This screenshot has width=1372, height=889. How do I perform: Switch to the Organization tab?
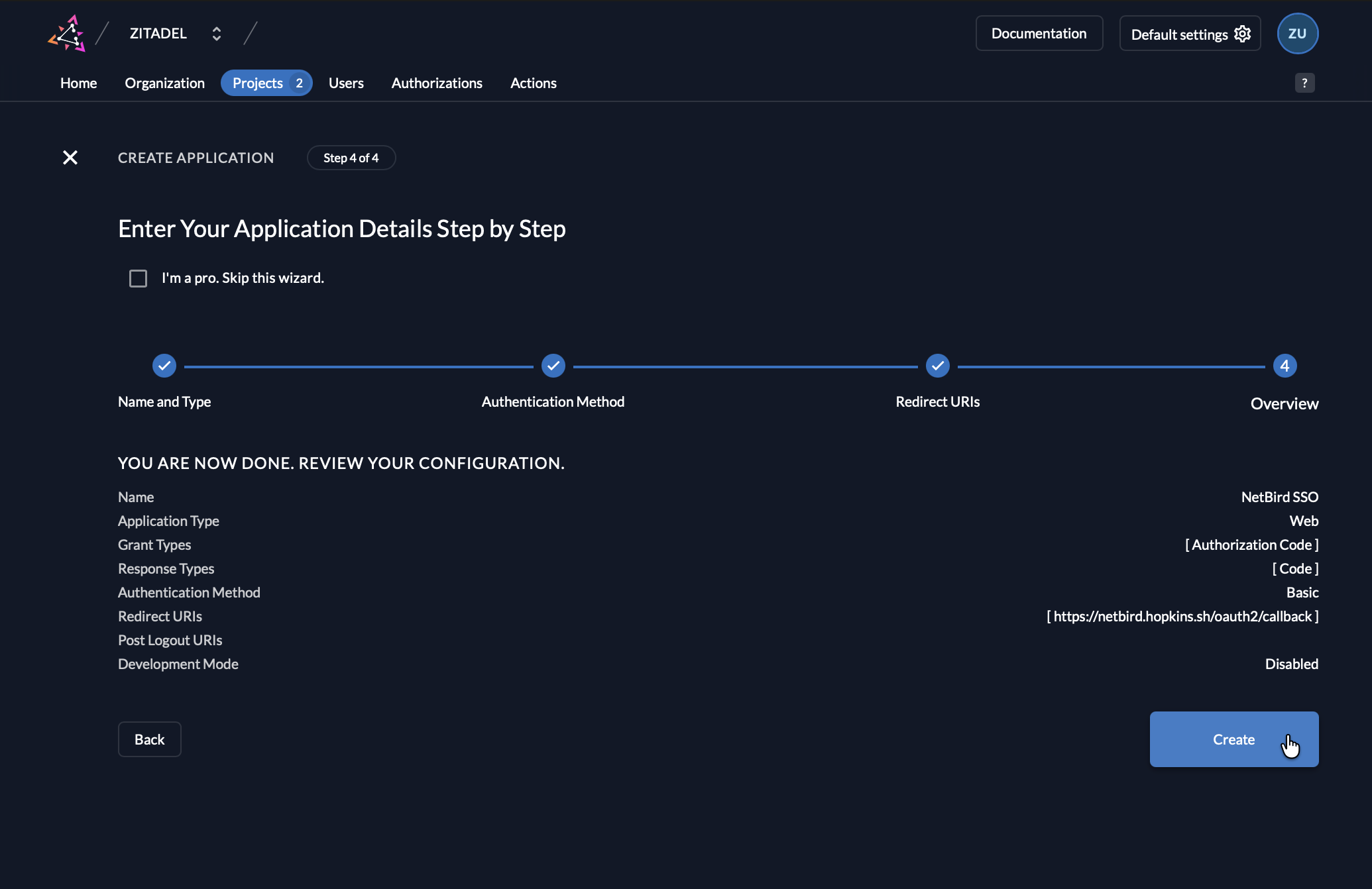click(x=164, y=83)
